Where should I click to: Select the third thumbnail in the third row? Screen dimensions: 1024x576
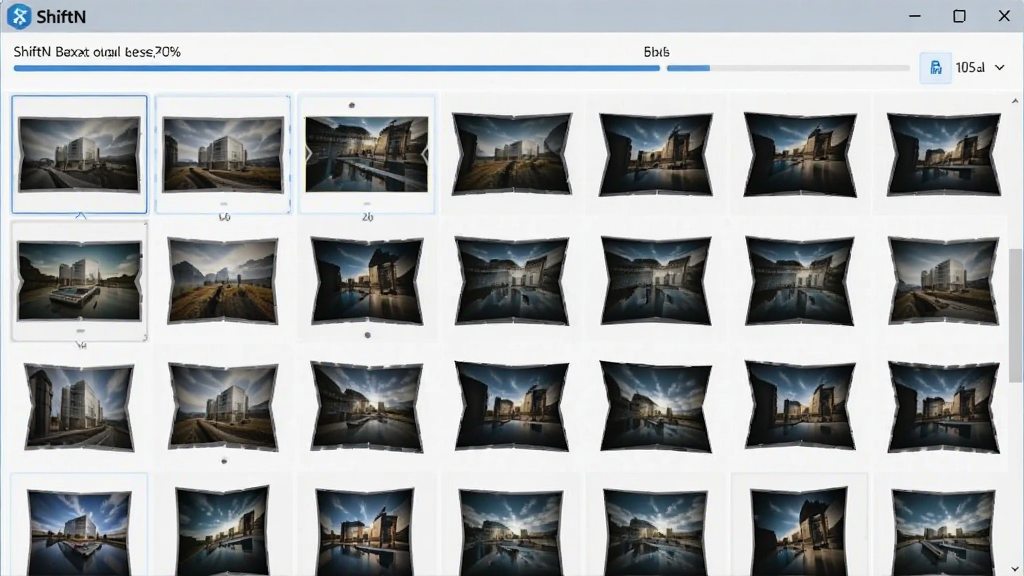point(367,407)
